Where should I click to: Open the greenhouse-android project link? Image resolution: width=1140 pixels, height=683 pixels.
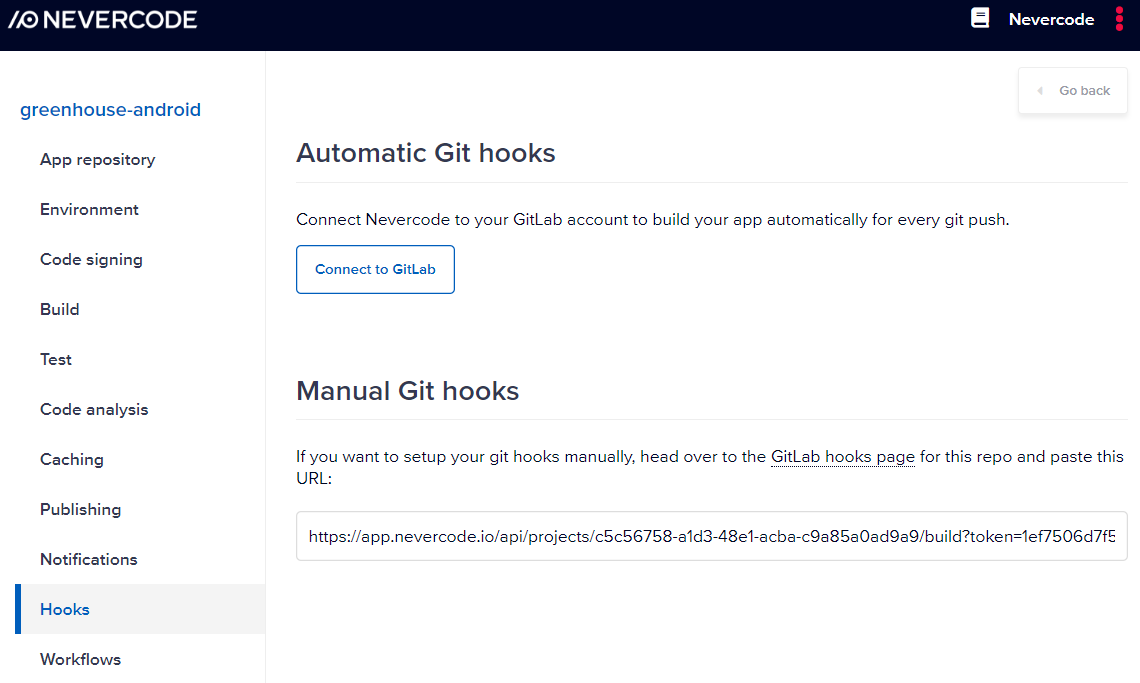[x=111, y=110]
